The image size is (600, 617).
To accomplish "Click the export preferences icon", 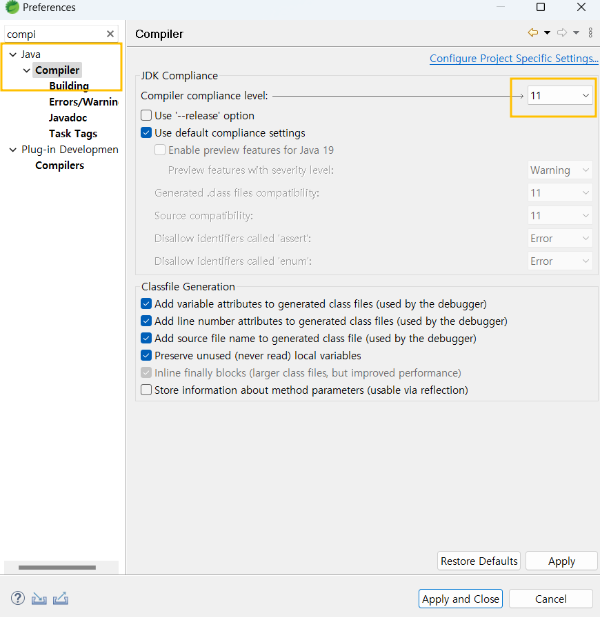I will click(x=61, y=599).
